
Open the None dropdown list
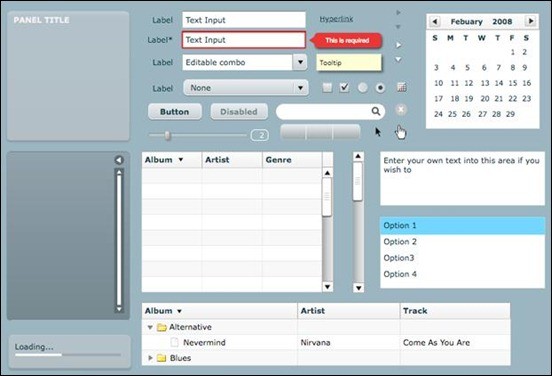(246, 88)
